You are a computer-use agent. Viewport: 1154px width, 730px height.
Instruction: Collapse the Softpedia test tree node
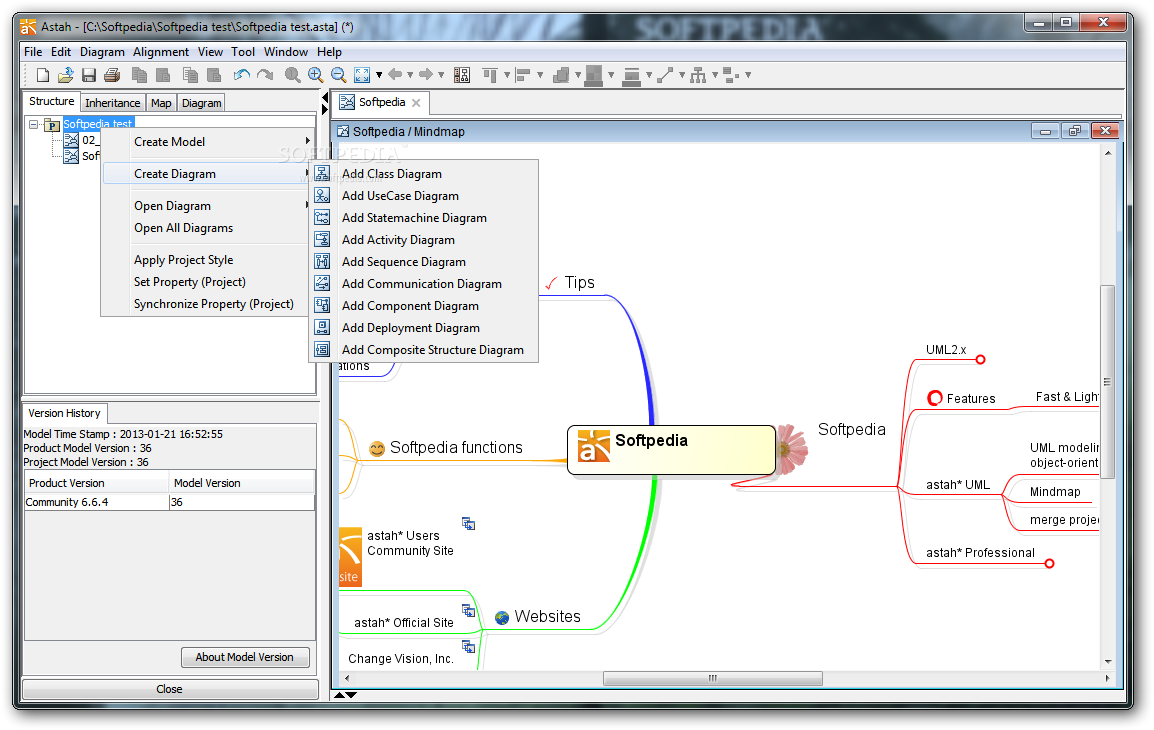[34, 124]
